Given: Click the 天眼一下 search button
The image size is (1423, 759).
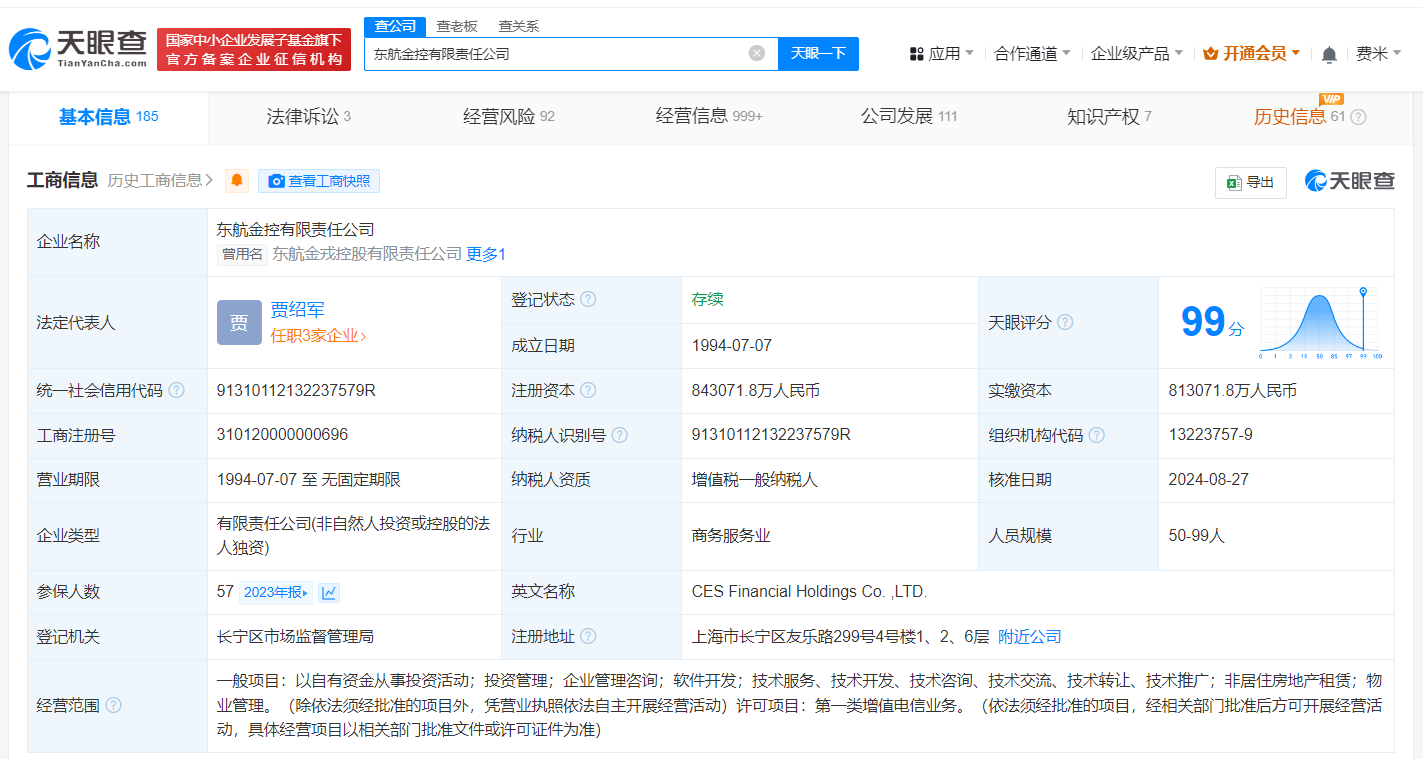Looking at the screenshot, I should 820,54.
